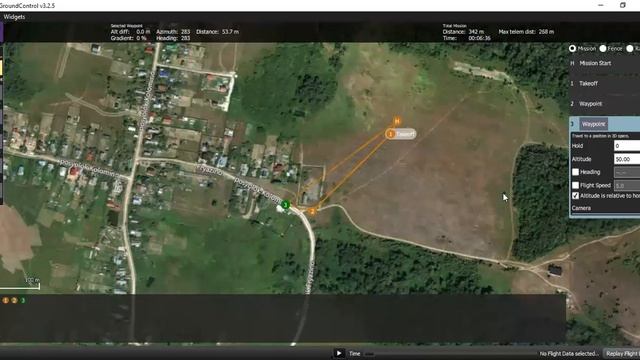Select item 1 Takeoff in the mission list
640x360 pixels.
pos(604,83)
